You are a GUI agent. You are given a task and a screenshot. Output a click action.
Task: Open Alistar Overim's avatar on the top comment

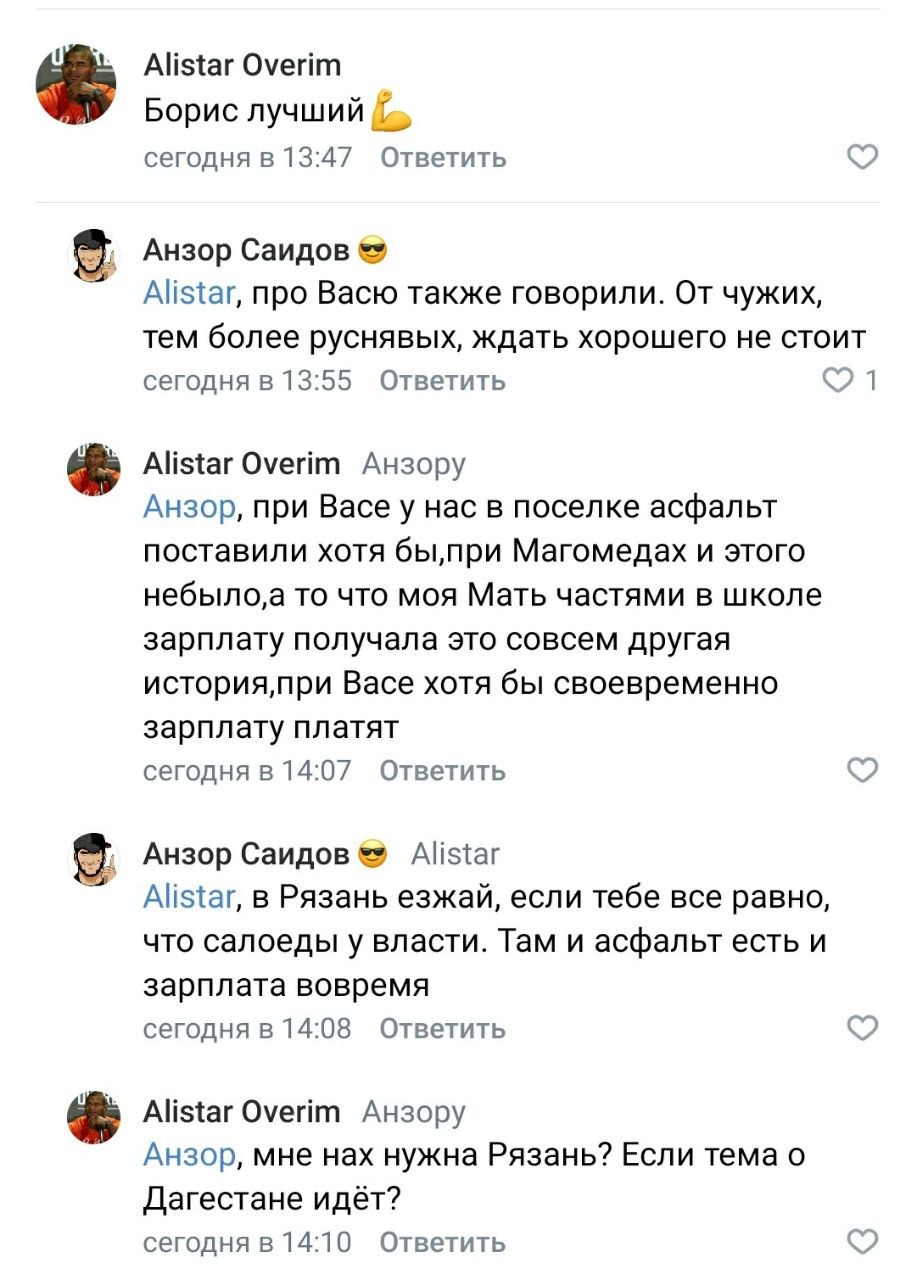tap(77, 85)
